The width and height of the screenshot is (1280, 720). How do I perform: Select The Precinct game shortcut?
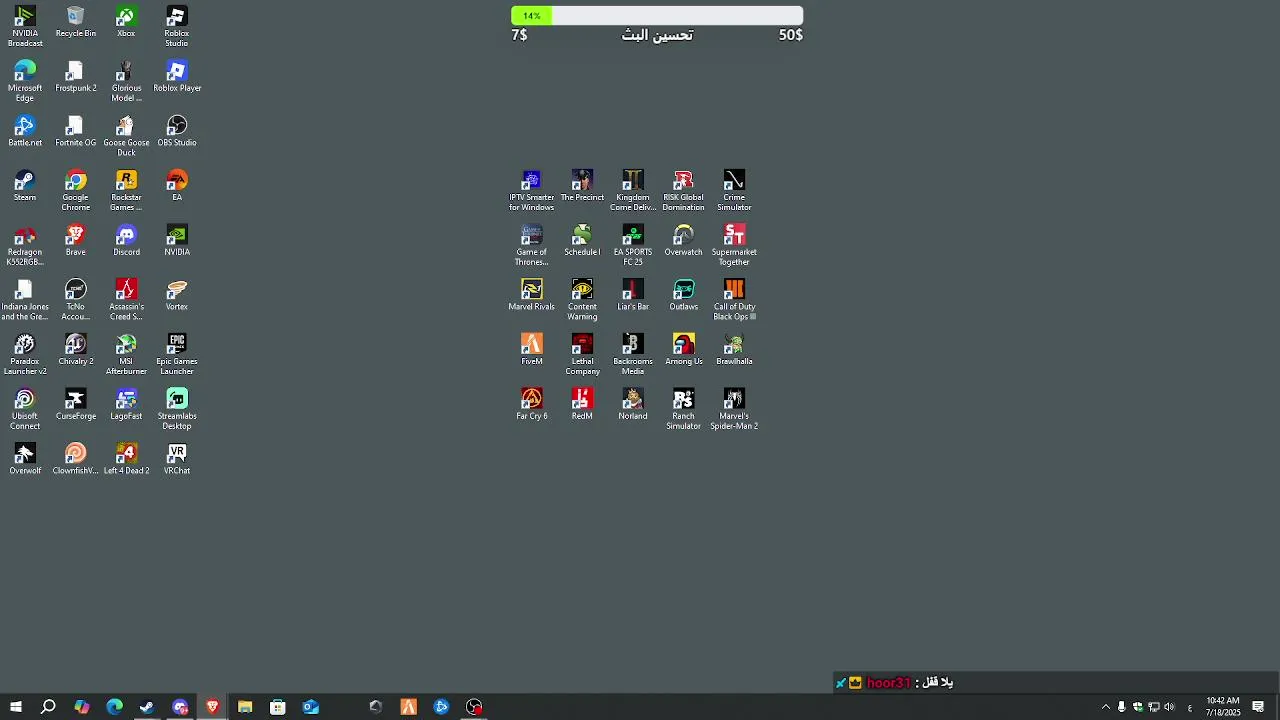[x=582, y=186]
